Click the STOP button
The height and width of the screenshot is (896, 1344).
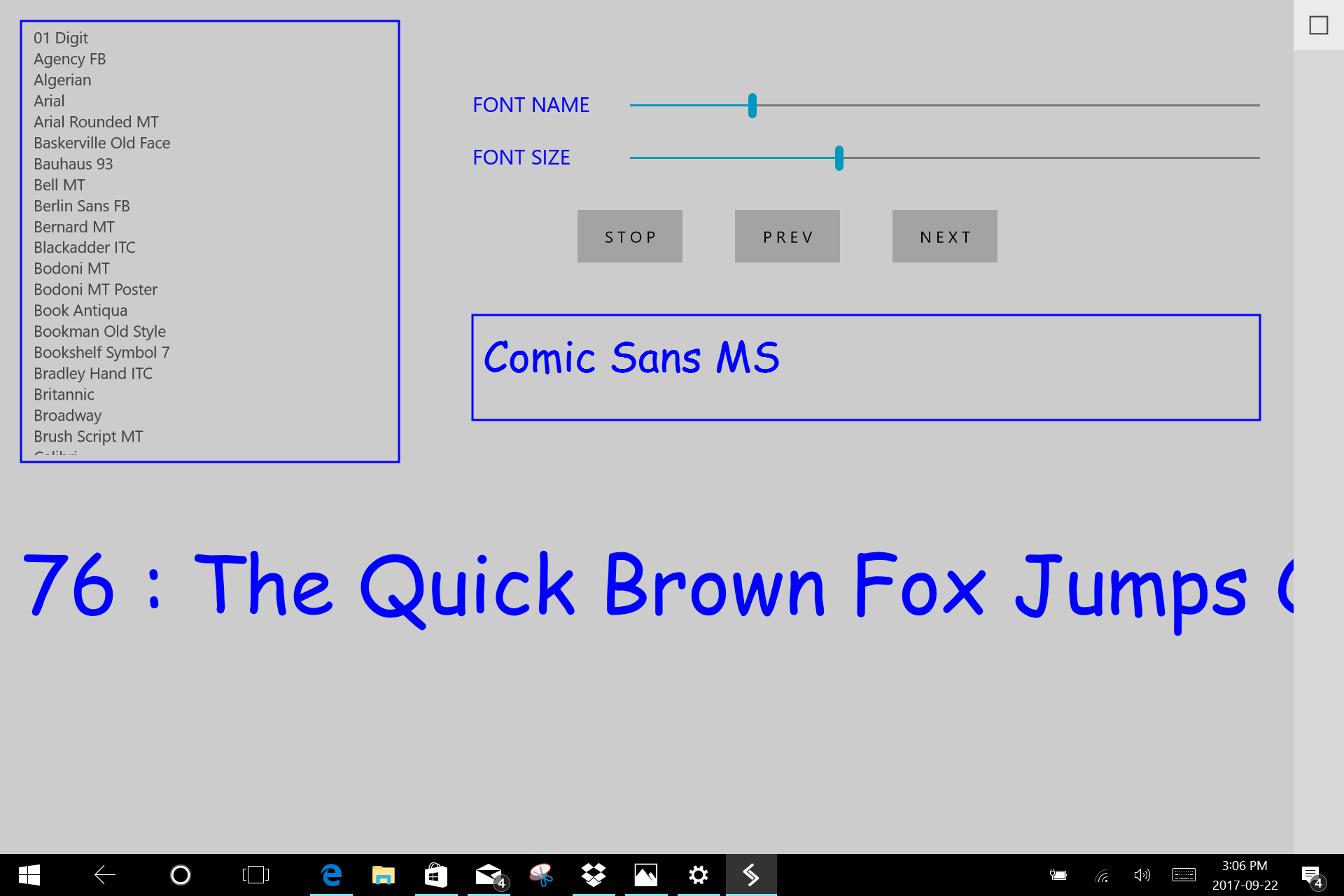click(630, 237)
